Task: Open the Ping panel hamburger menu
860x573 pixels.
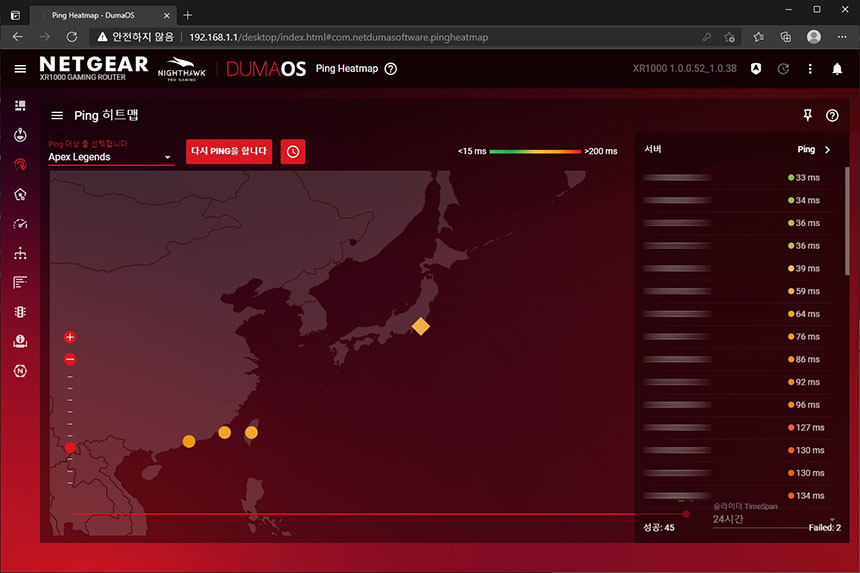Action: [x=57, y=116]
